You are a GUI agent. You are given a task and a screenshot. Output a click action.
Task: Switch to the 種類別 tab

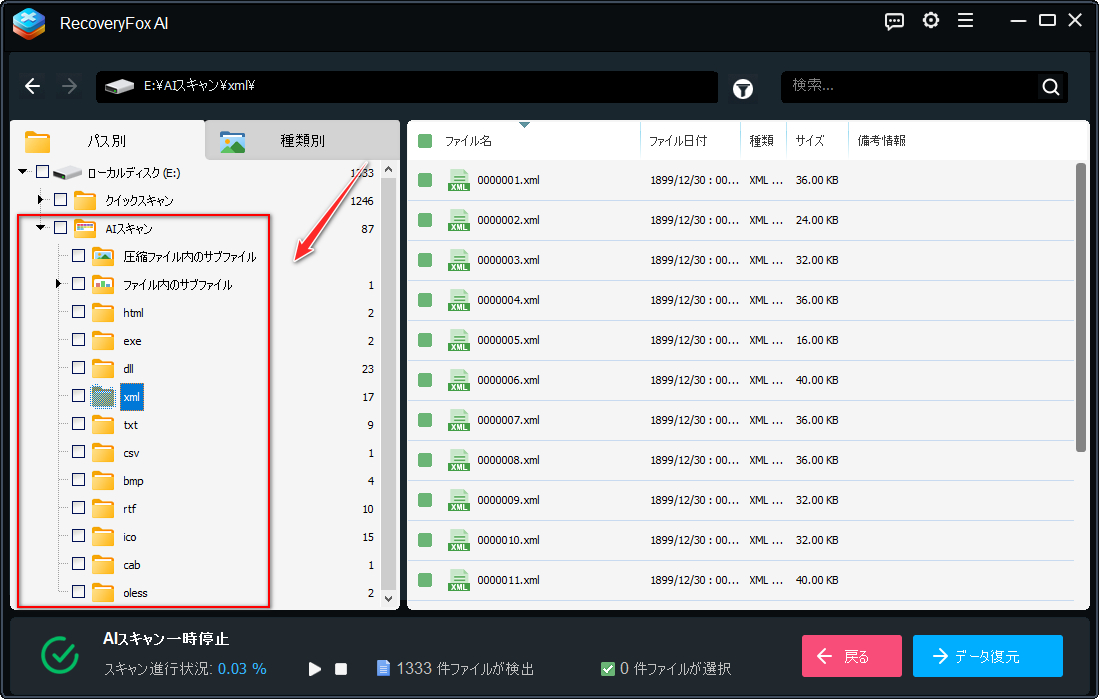tap(302, 141)
